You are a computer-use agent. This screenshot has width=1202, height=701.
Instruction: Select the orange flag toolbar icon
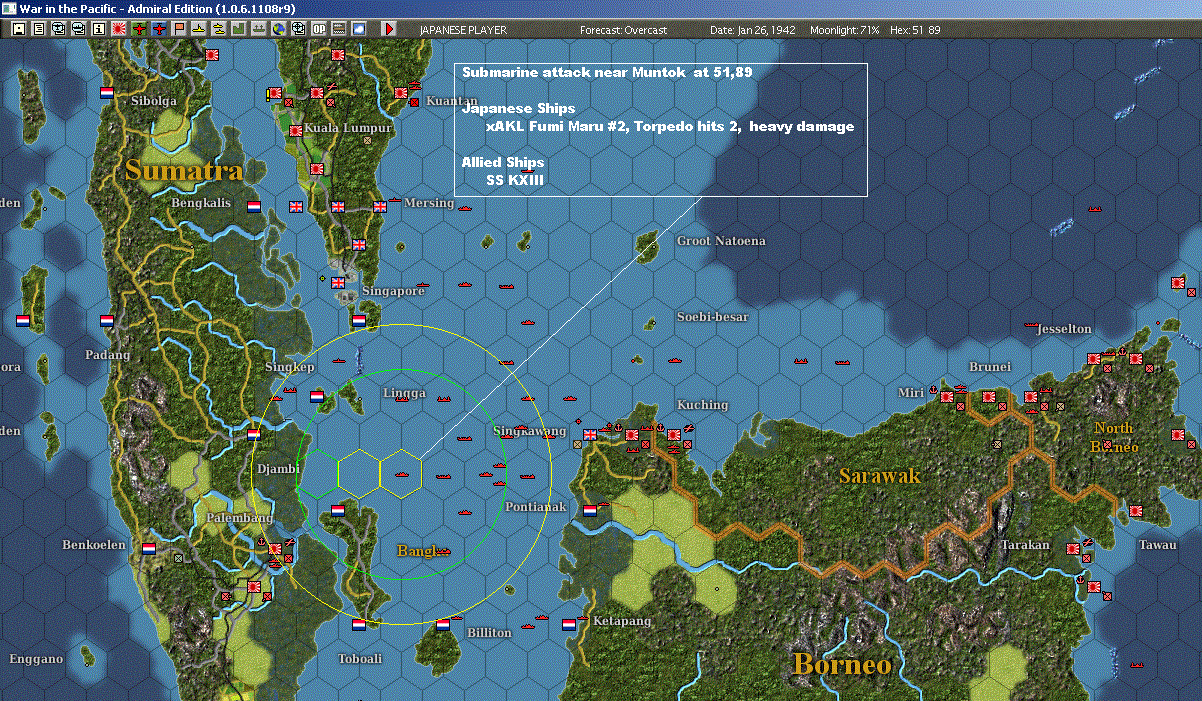pos(180,29)
